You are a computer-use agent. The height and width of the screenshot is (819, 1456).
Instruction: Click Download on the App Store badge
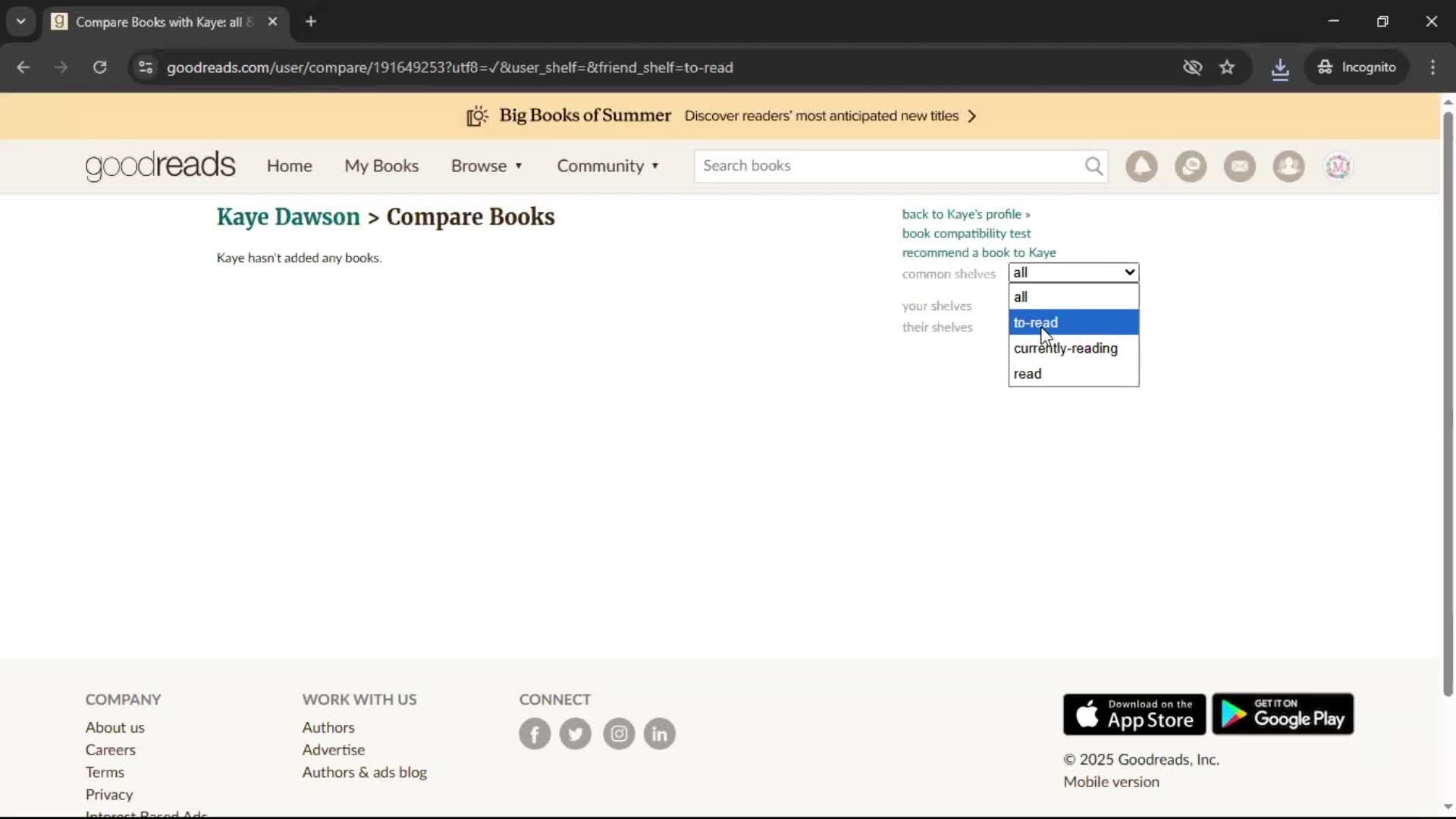(1134, 714)
